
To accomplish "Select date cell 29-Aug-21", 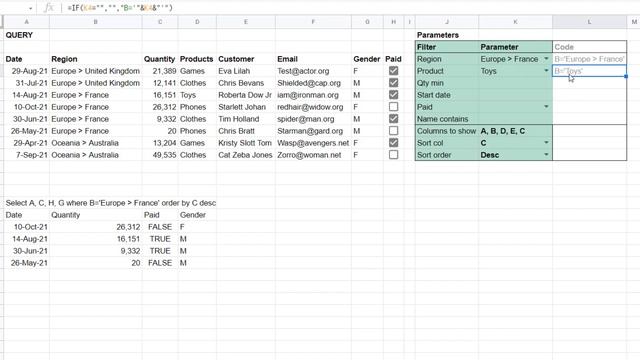I will (x=27, y=71).
